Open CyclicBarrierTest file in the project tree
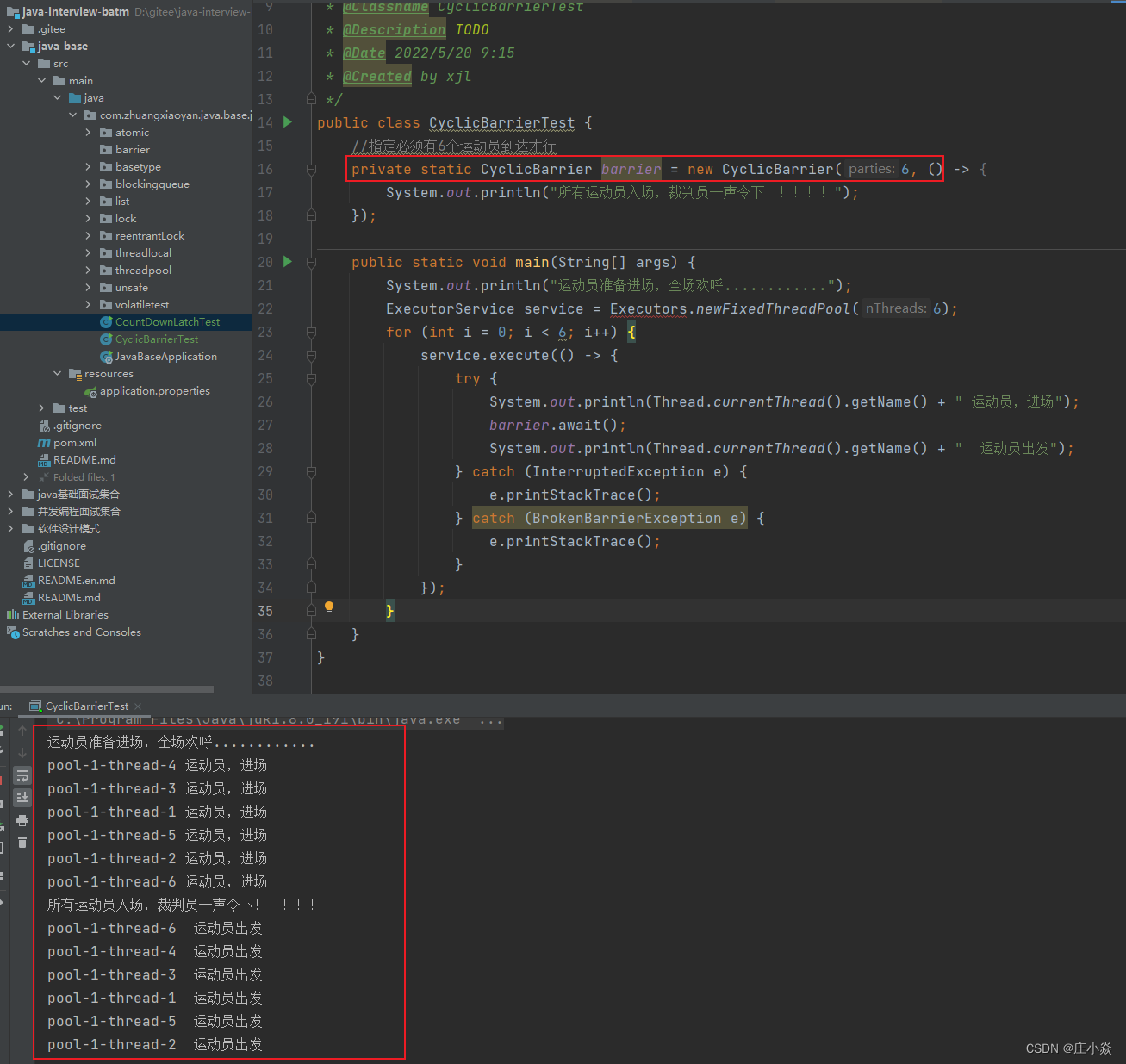This screenshot has width=1126, height=1064. (157, 339)
